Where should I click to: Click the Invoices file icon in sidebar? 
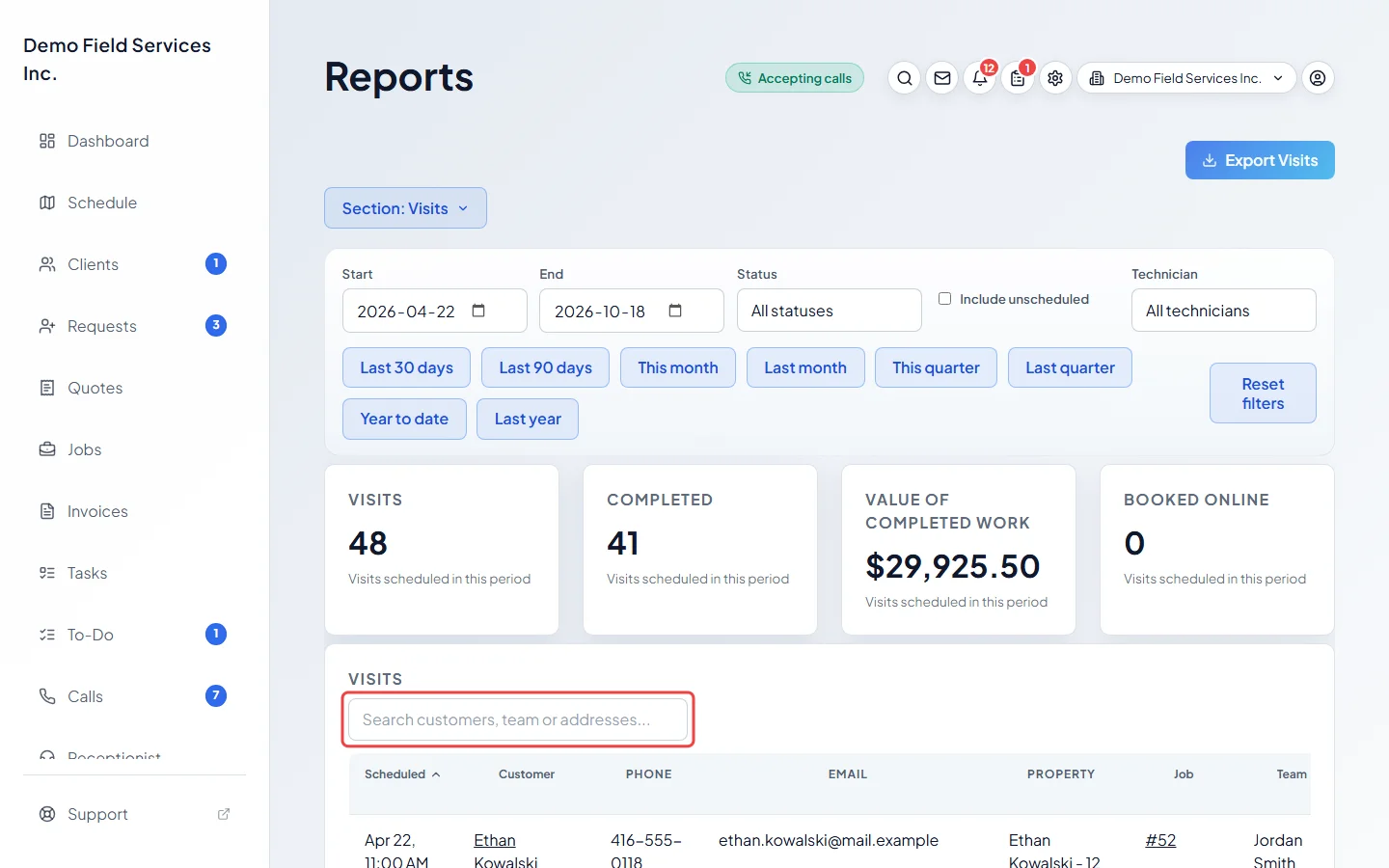point(47,511)
